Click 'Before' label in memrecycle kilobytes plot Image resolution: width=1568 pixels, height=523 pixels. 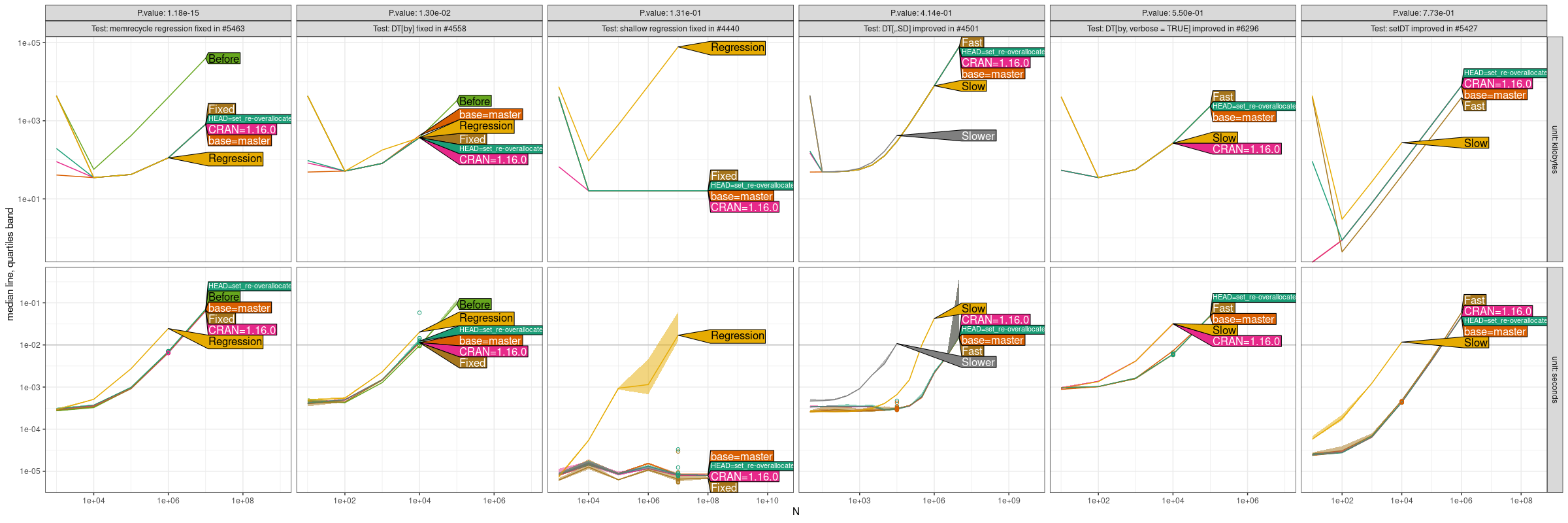224,59
